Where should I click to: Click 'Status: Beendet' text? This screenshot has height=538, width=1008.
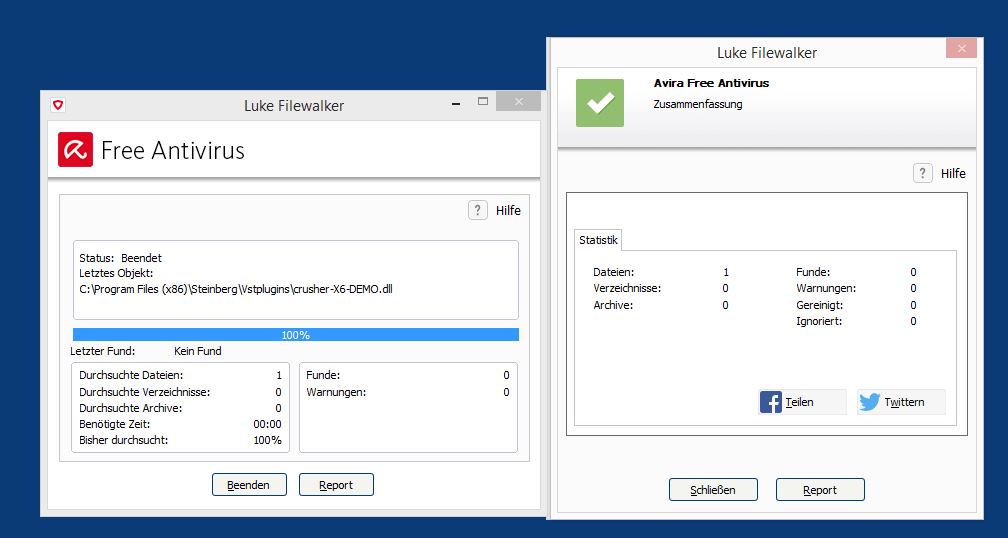[x=120, y=258]
